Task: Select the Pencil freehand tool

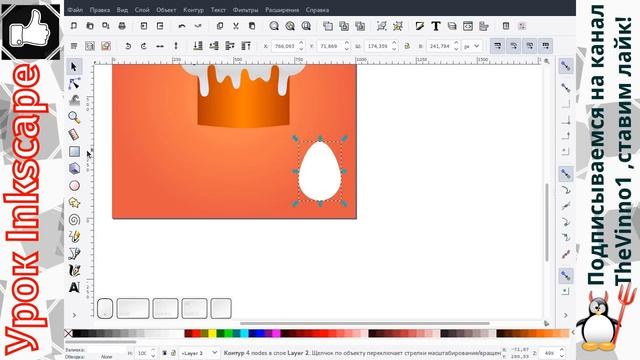Action: pyautogui.click(x=74, y=237)
